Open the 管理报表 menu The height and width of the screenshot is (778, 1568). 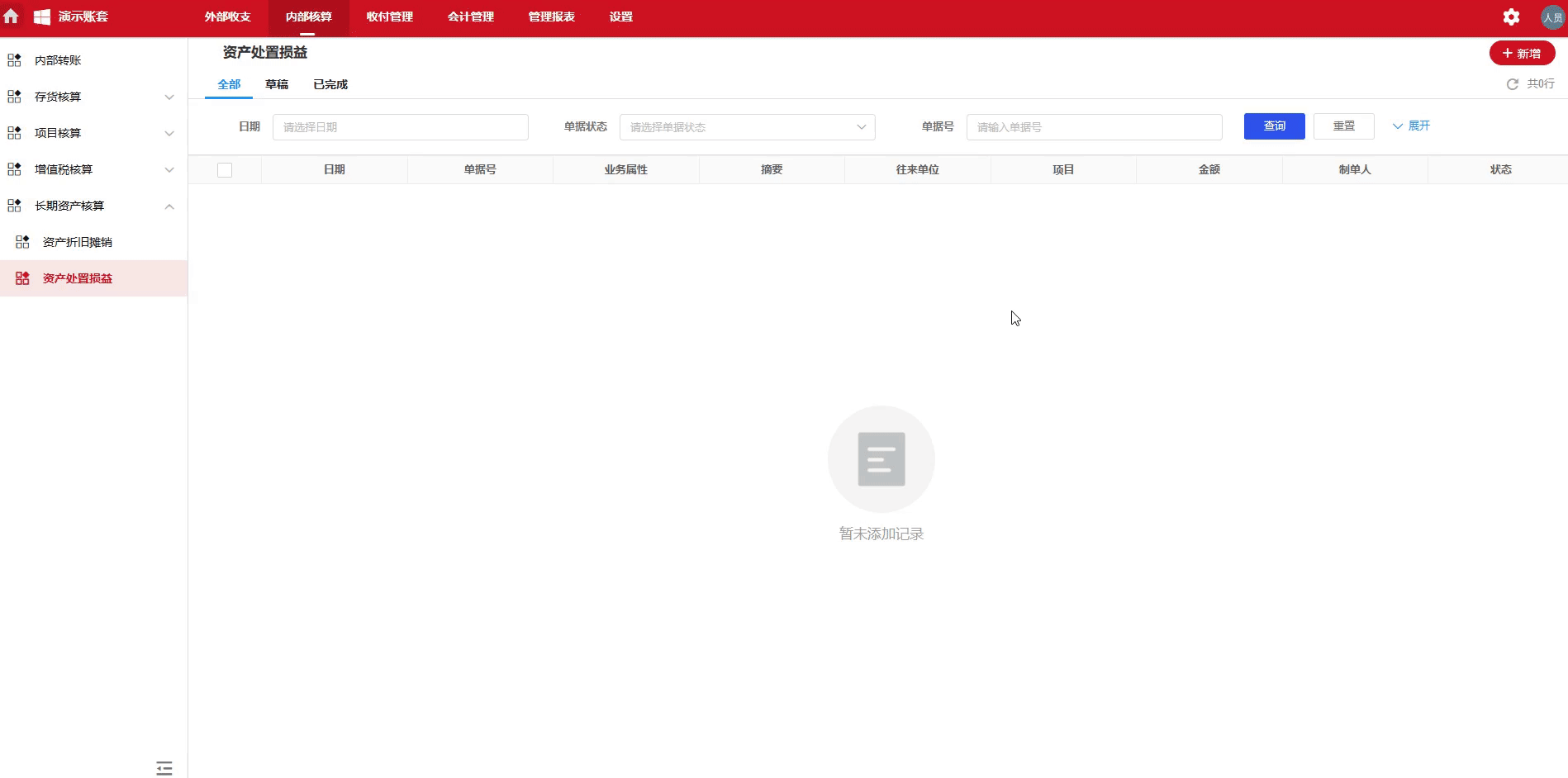pyautogui.click(x=550, y=16)
